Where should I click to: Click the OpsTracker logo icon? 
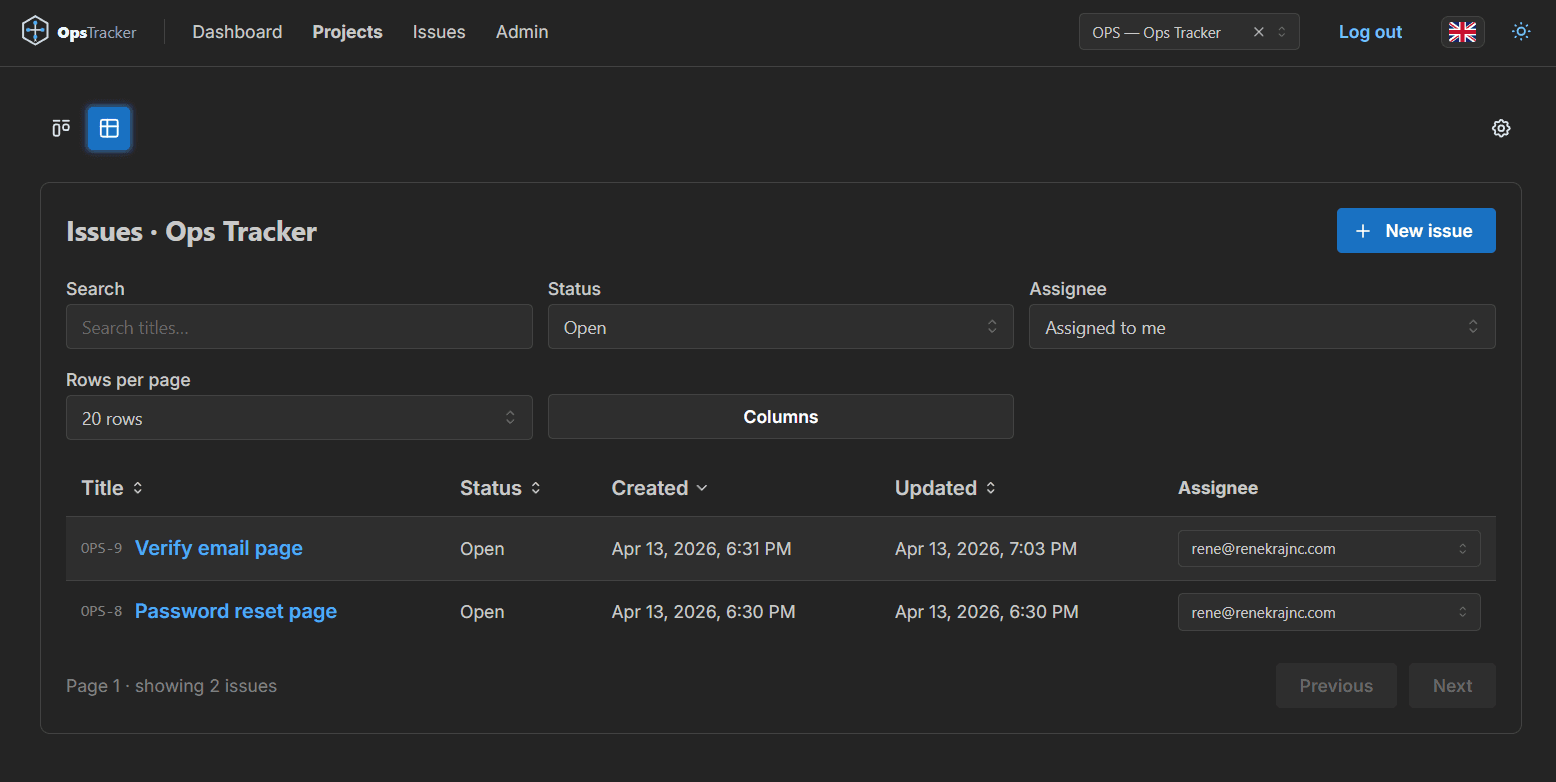35,30
